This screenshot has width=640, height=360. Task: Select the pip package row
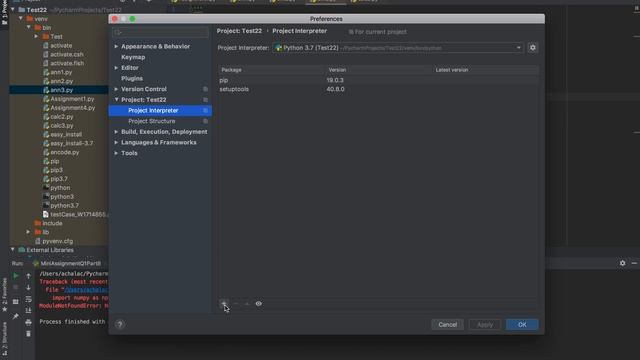pos(378,80)
